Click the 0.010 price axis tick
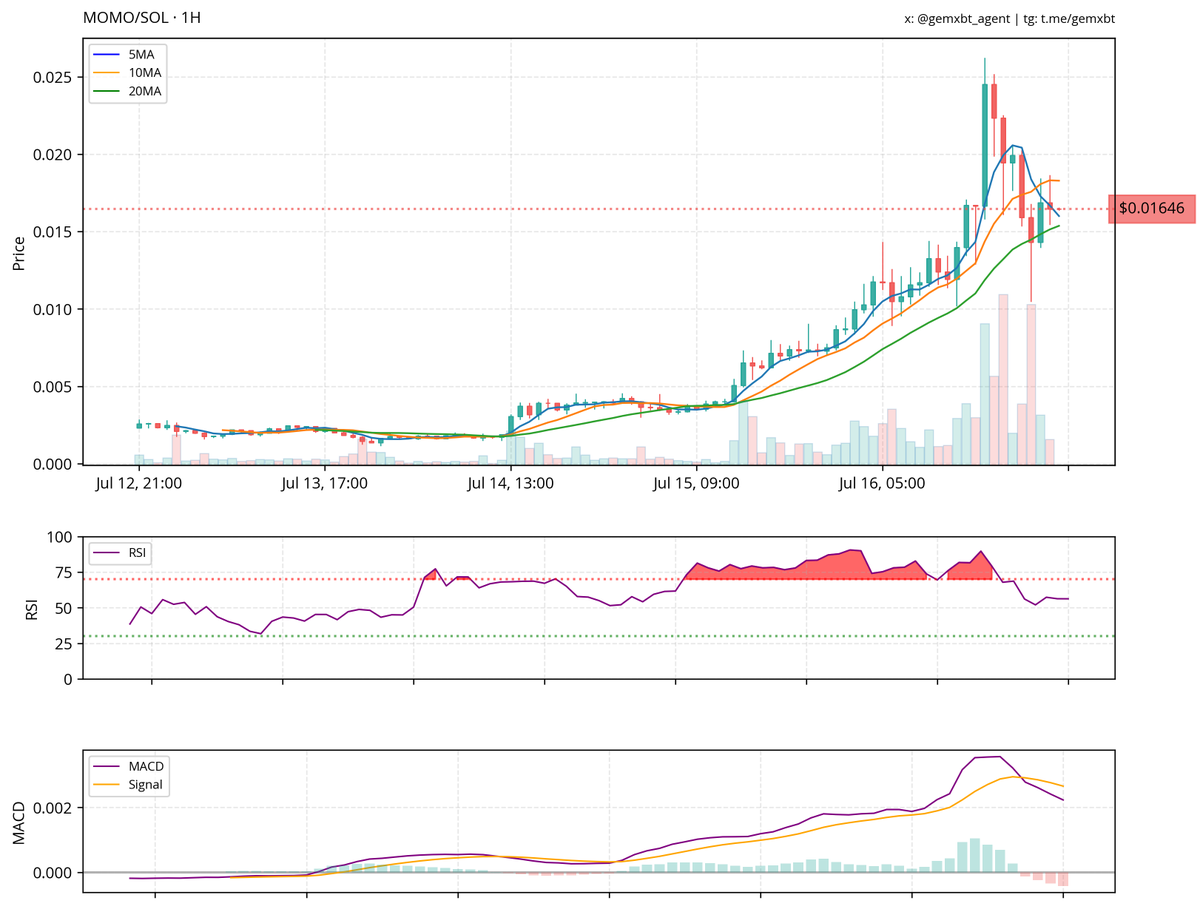Viewport: 1200px width, 909px height. click(52, 310)
